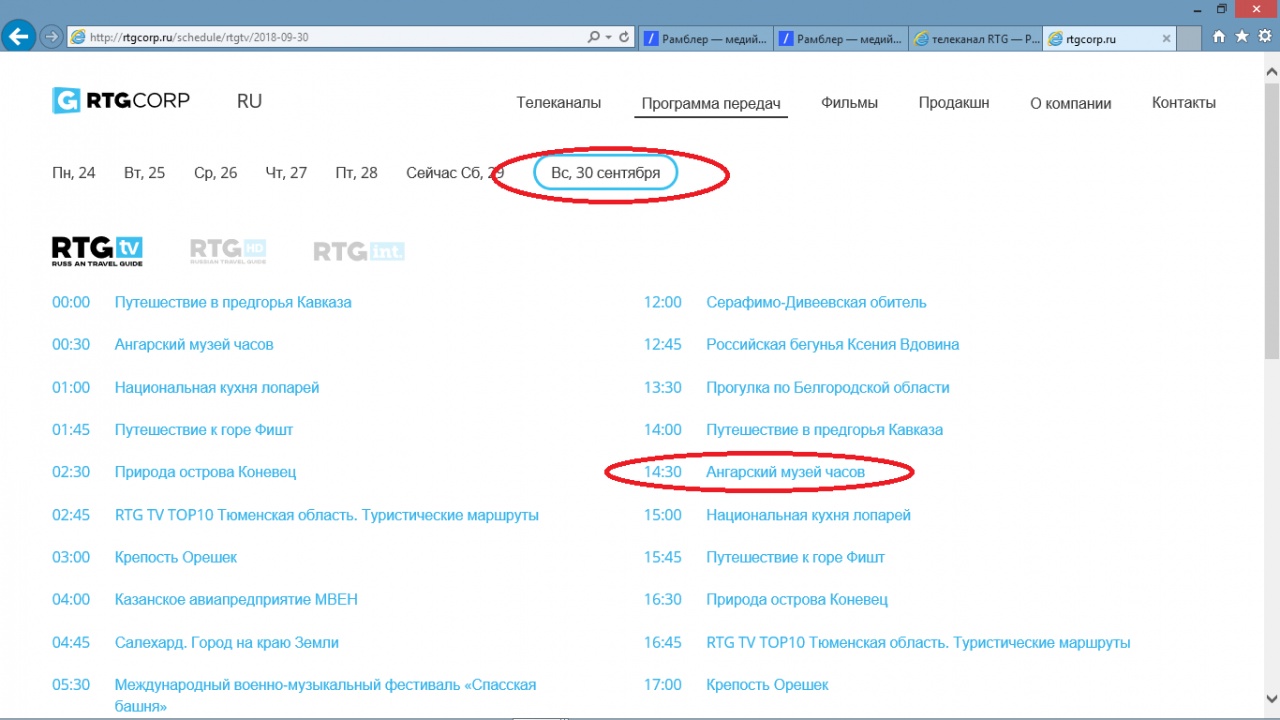Viewport: 1280px width, 720px height.
Task: Select the RTG Int channel logo
Action: [x=359, y=250]
